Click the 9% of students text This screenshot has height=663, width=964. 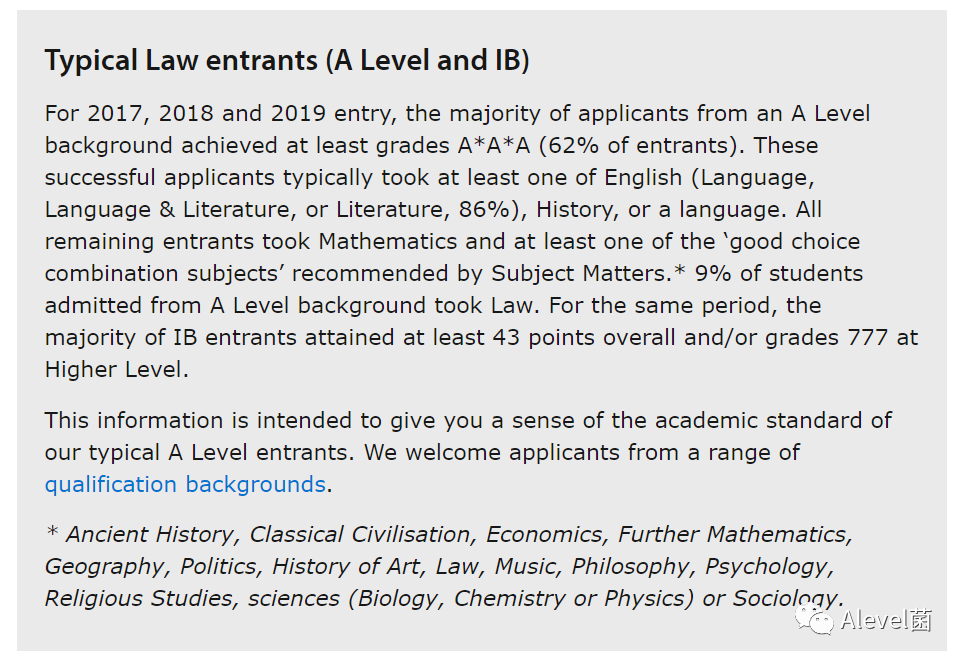coord(779,274)
